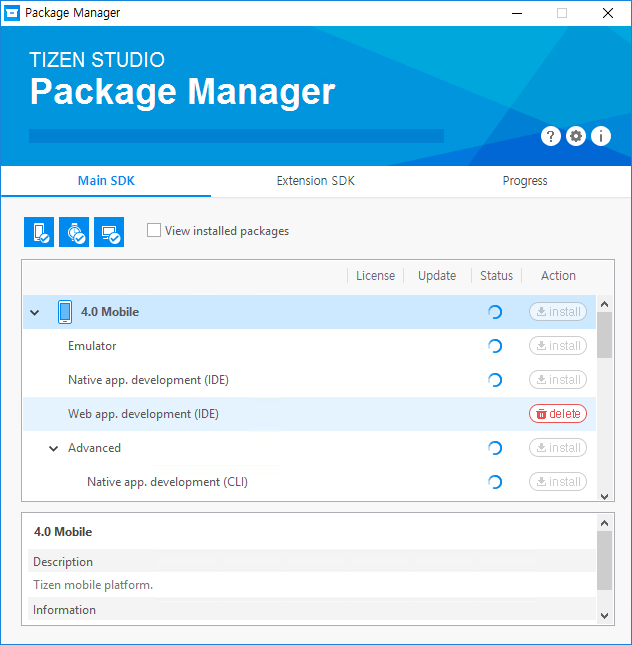The width and height of the screenshot is (632, 645).
Task: Open settings with the gear icon
Action: (x=576, y=136)
